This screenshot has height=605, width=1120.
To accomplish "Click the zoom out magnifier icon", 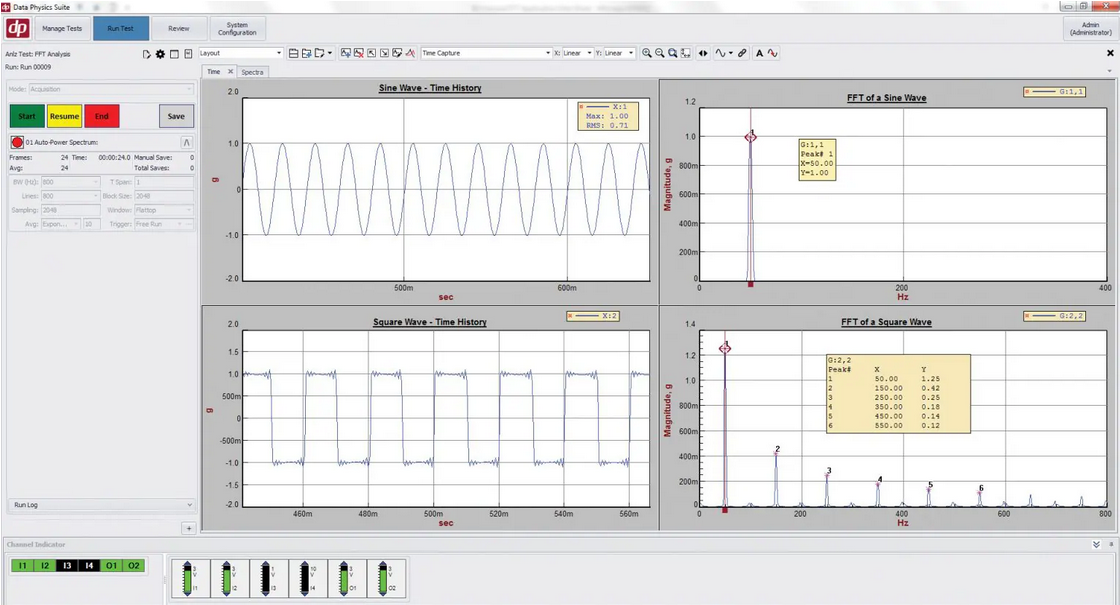I will pyautogui.click(x=660, y=53).
